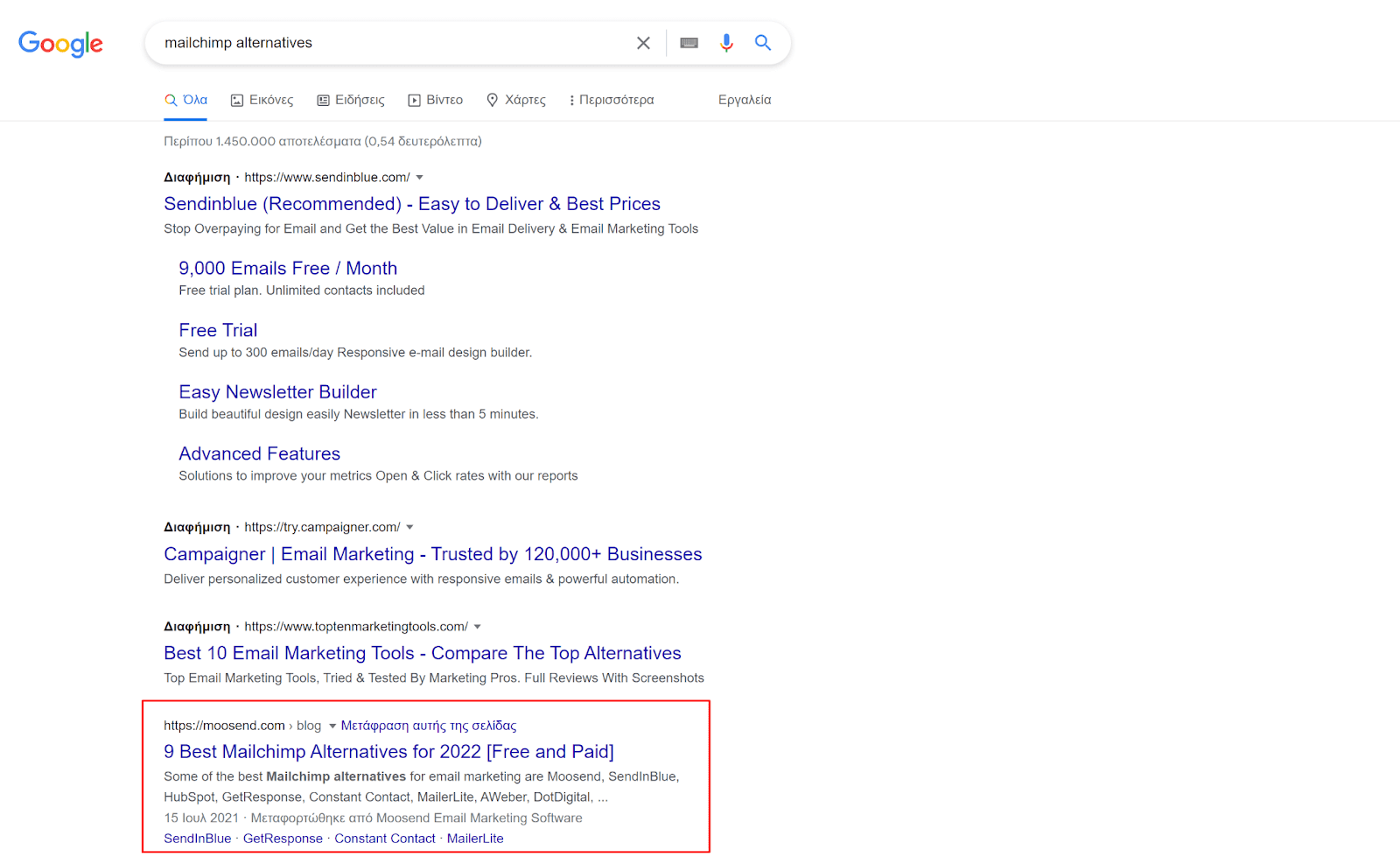1400x864 pixels.
Task: Expand the moosend.com result dropdown arrow
Action: (x=332, y=726)
